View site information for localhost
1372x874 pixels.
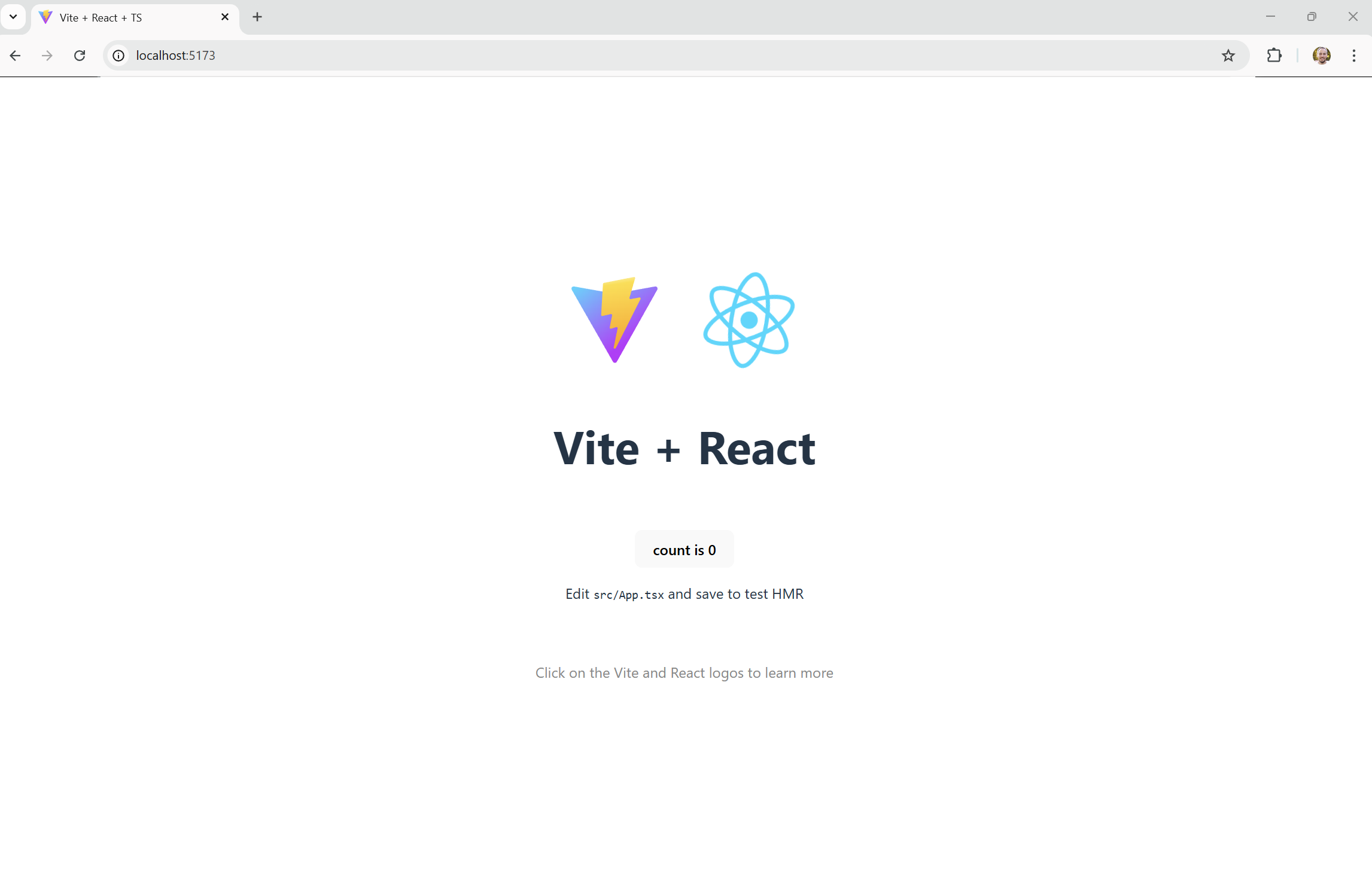click(119, 56)
